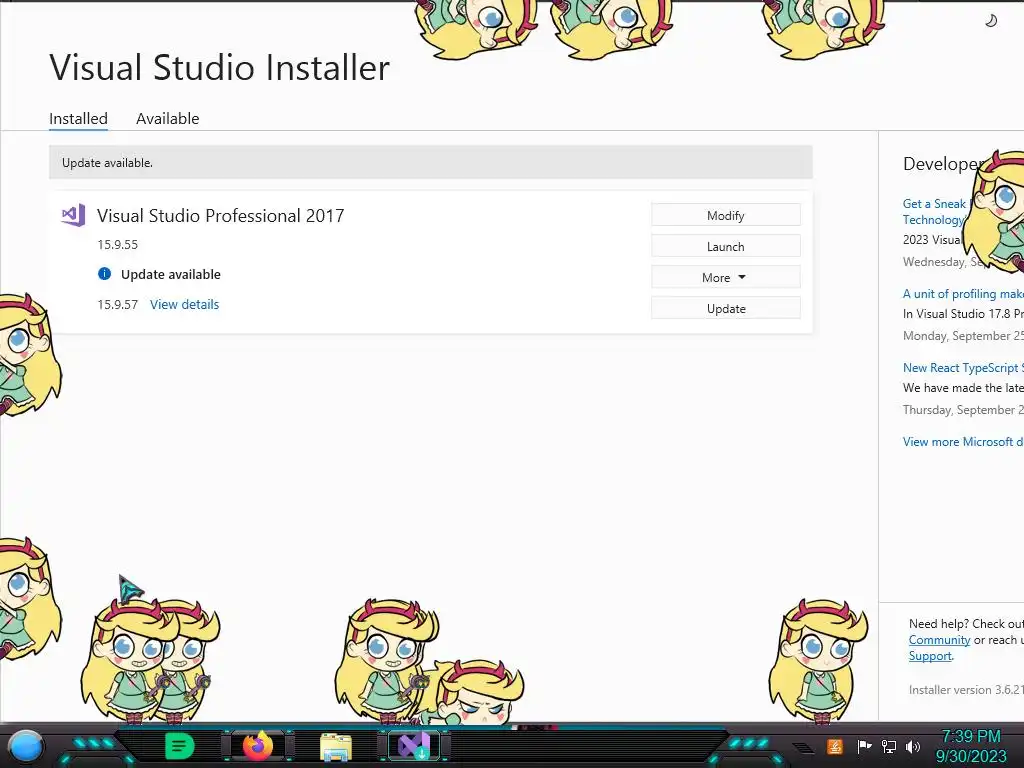Click Visual Studio Installer taskbar icon

[414, 746]
